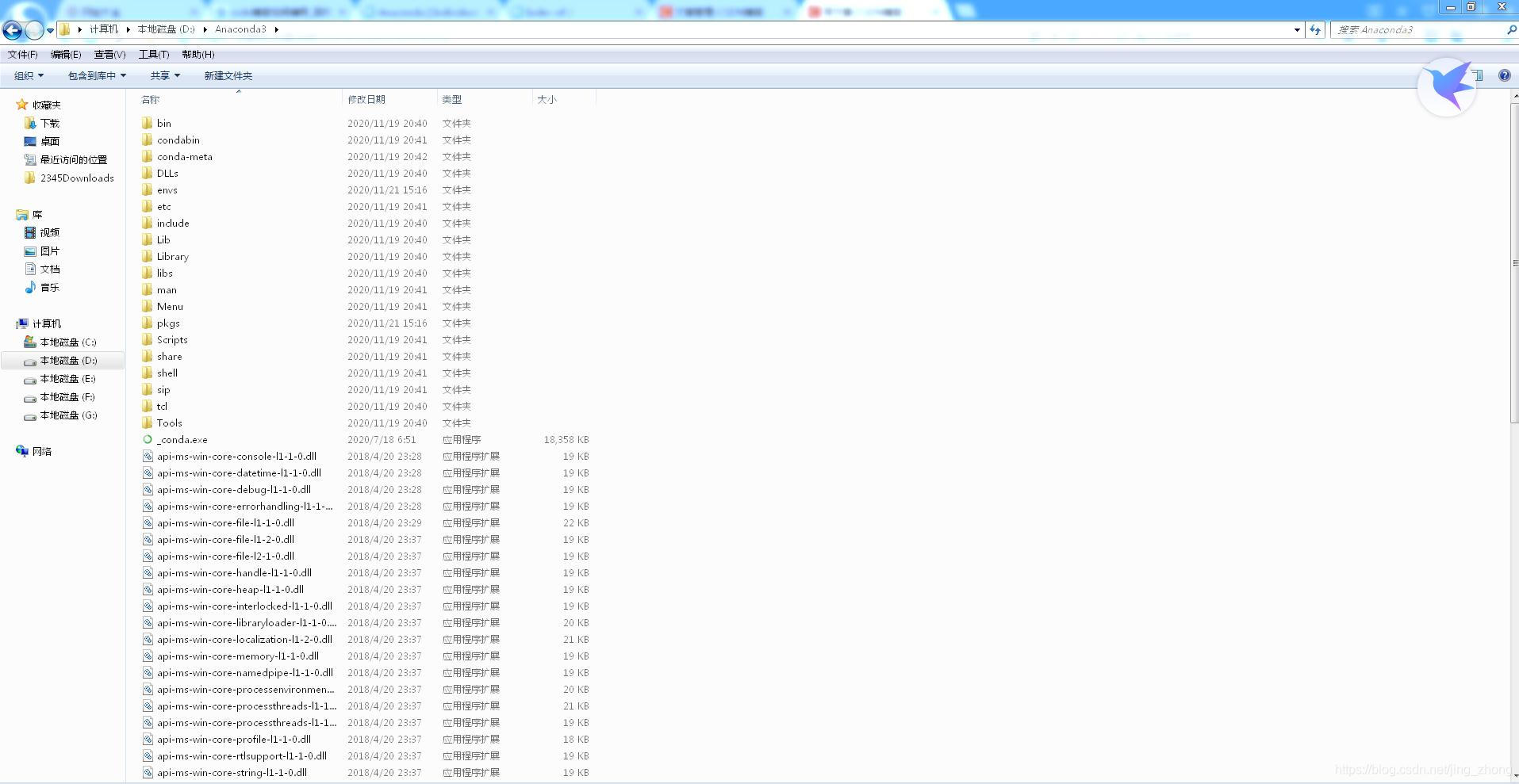The image size is (1519, 784).
Task: Select api-ms-win-core-string-l1-1-0.dll file
Action: coord(232,773)
